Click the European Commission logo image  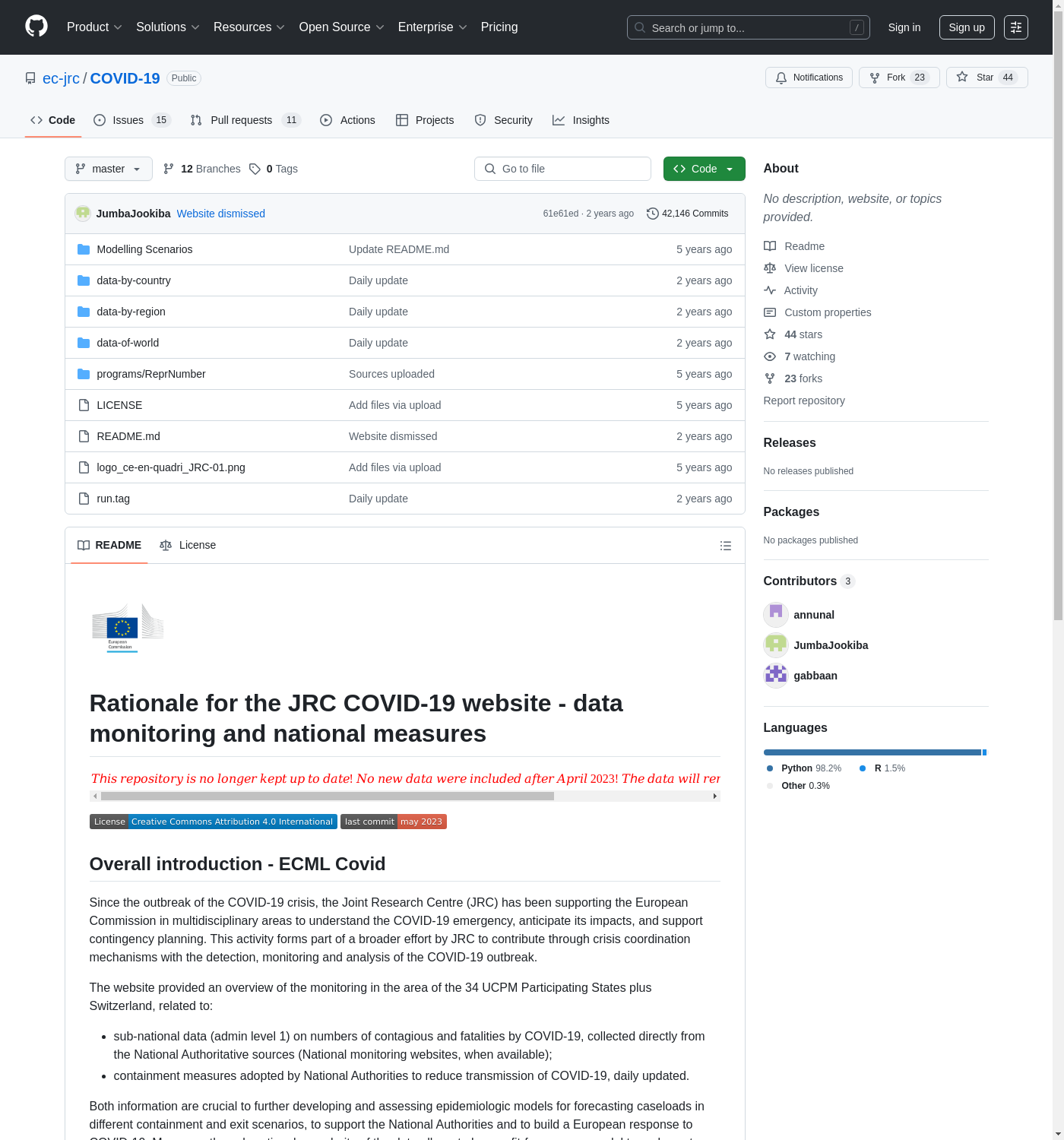click(x=128, y=628)
